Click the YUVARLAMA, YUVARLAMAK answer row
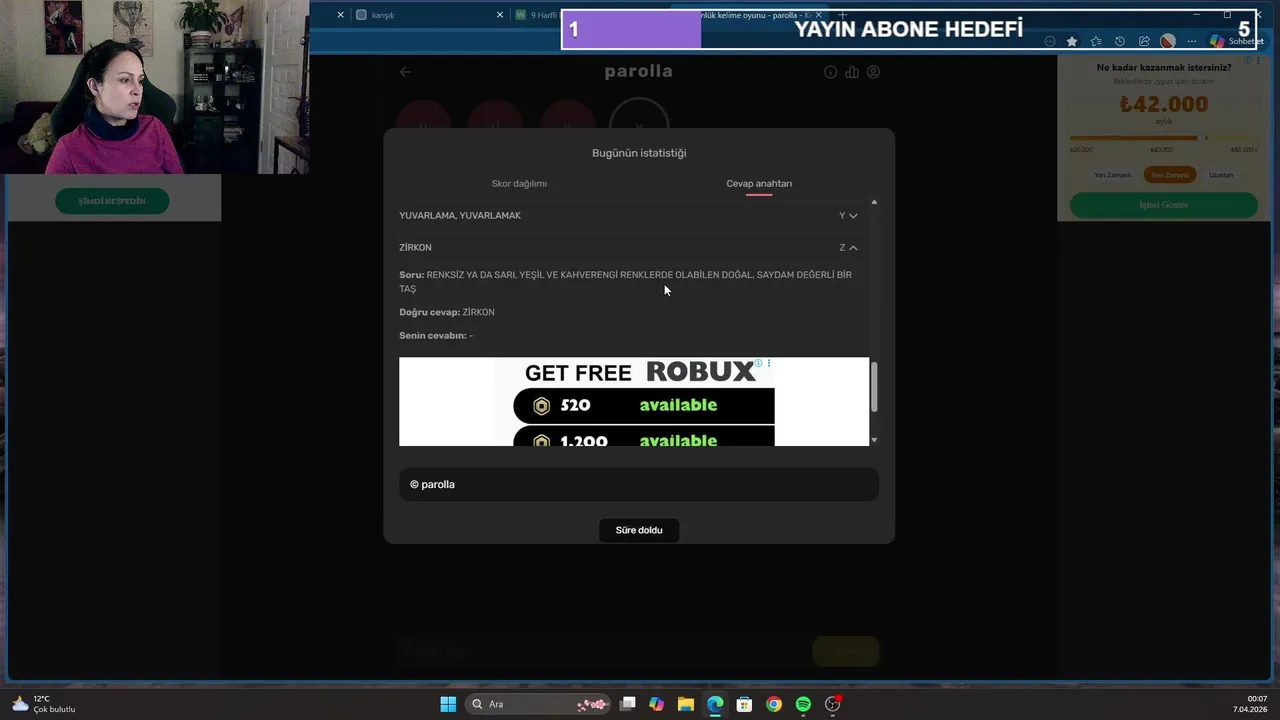The height and width of the screenshot is (720, 1280). click(x=629, y=216)
